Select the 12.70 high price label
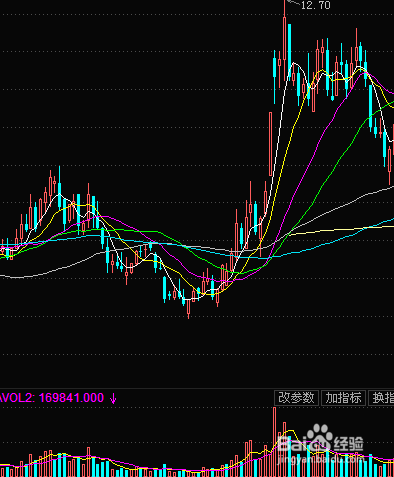 [x=315, y=5]
